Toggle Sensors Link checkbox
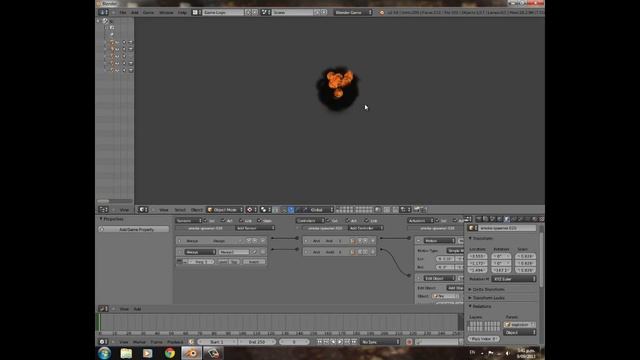Viewport: 640px width, 360px height. pyautogui.click(x=241, y=220)
